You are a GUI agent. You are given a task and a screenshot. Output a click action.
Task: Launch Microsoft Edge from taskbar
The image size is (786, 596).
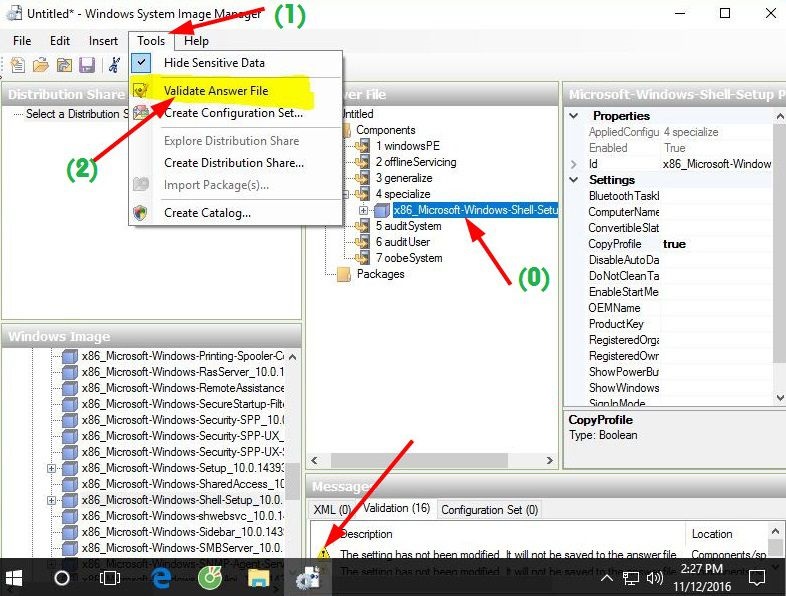click(x=161, y=578)
